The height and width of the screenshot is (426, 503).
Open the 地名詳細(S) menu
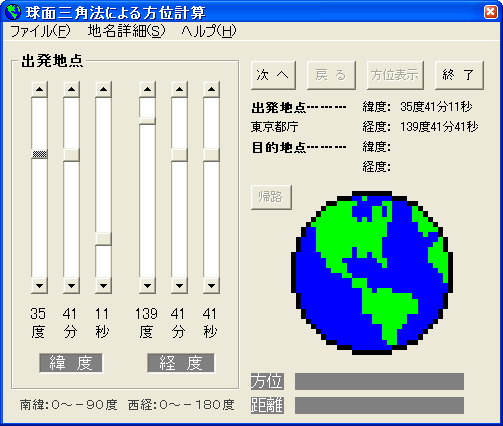click(x=126, y=31)
